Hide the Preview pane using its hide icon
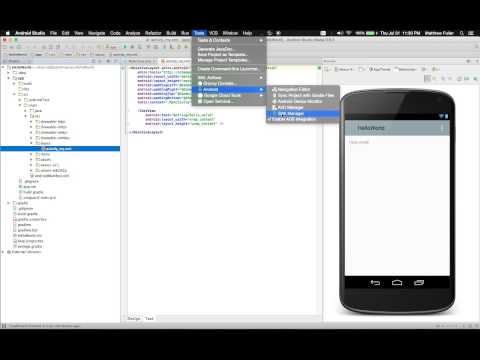480x360 pixels. tap(477, 61)
